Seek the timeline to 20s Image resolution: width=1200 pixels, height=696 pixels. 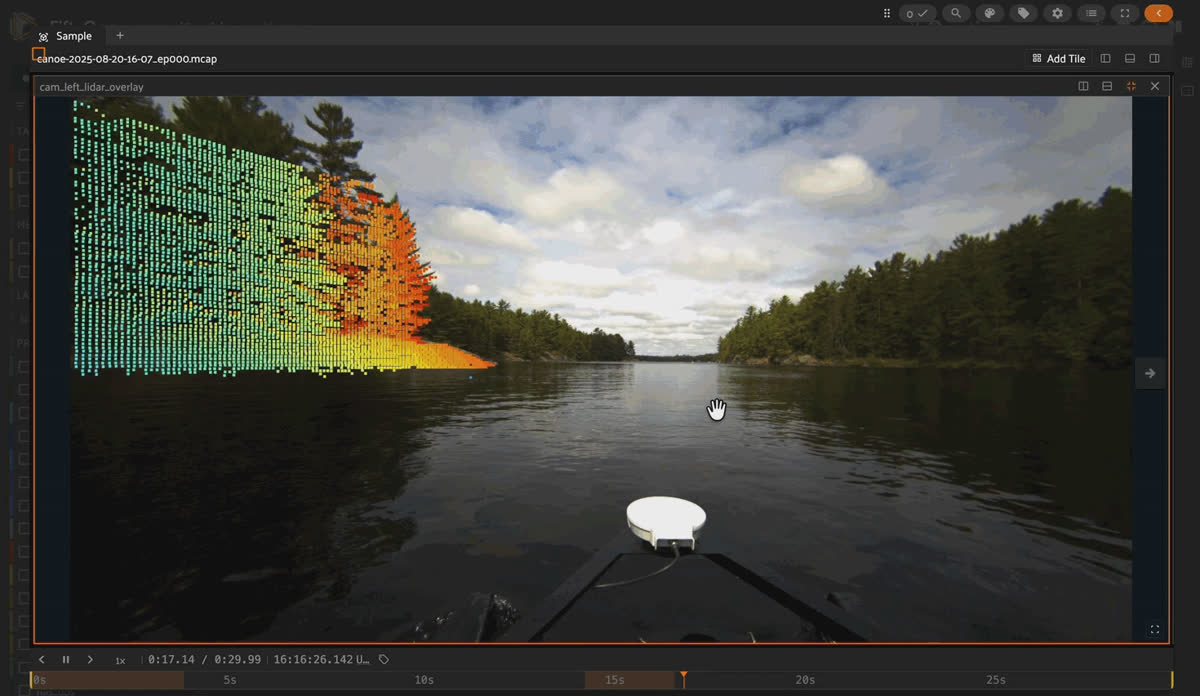[805, 680]
